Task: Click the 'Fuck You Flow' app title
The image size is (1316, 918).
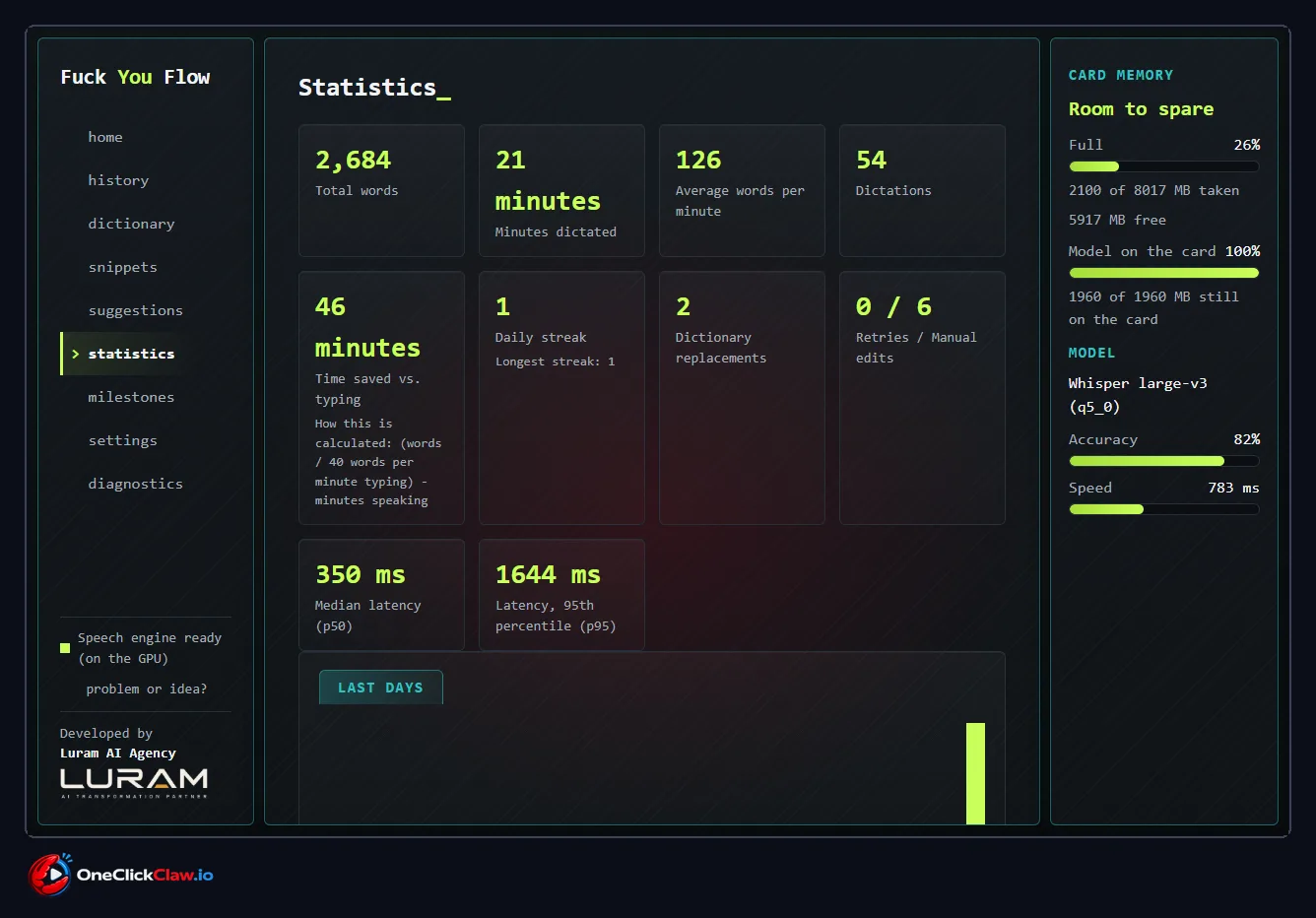Action: 135,77
